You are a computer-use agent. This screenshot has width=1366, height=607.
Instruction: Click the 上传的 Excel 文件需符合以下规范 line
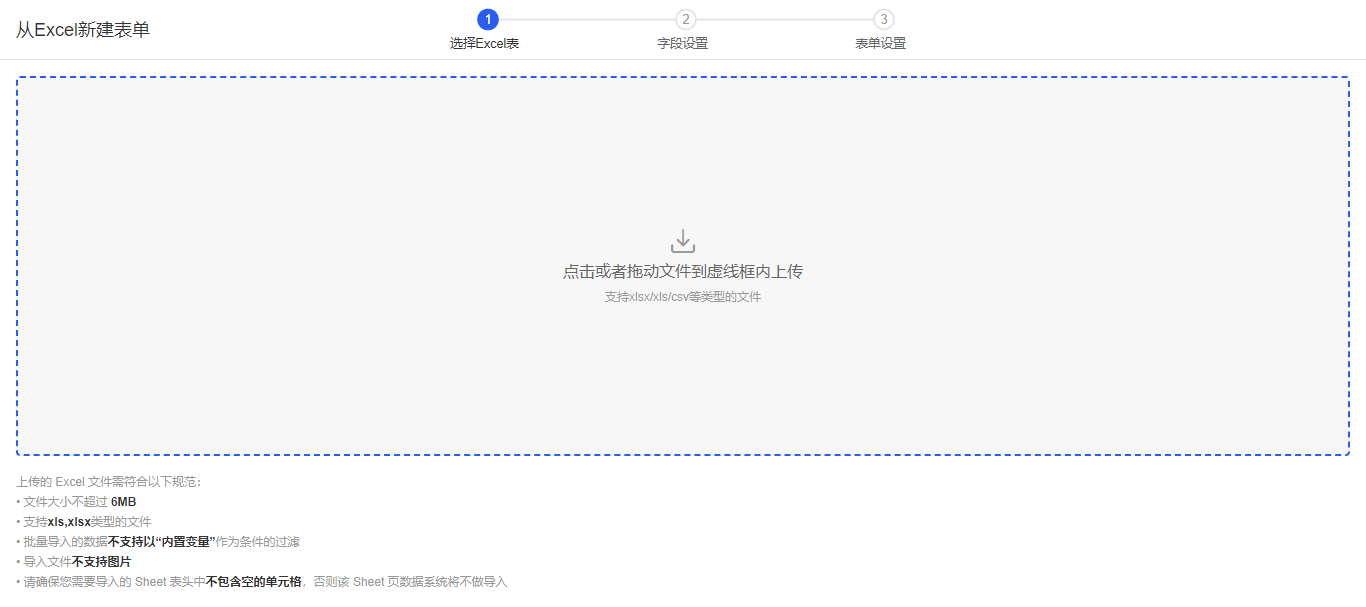coord(109,482)
